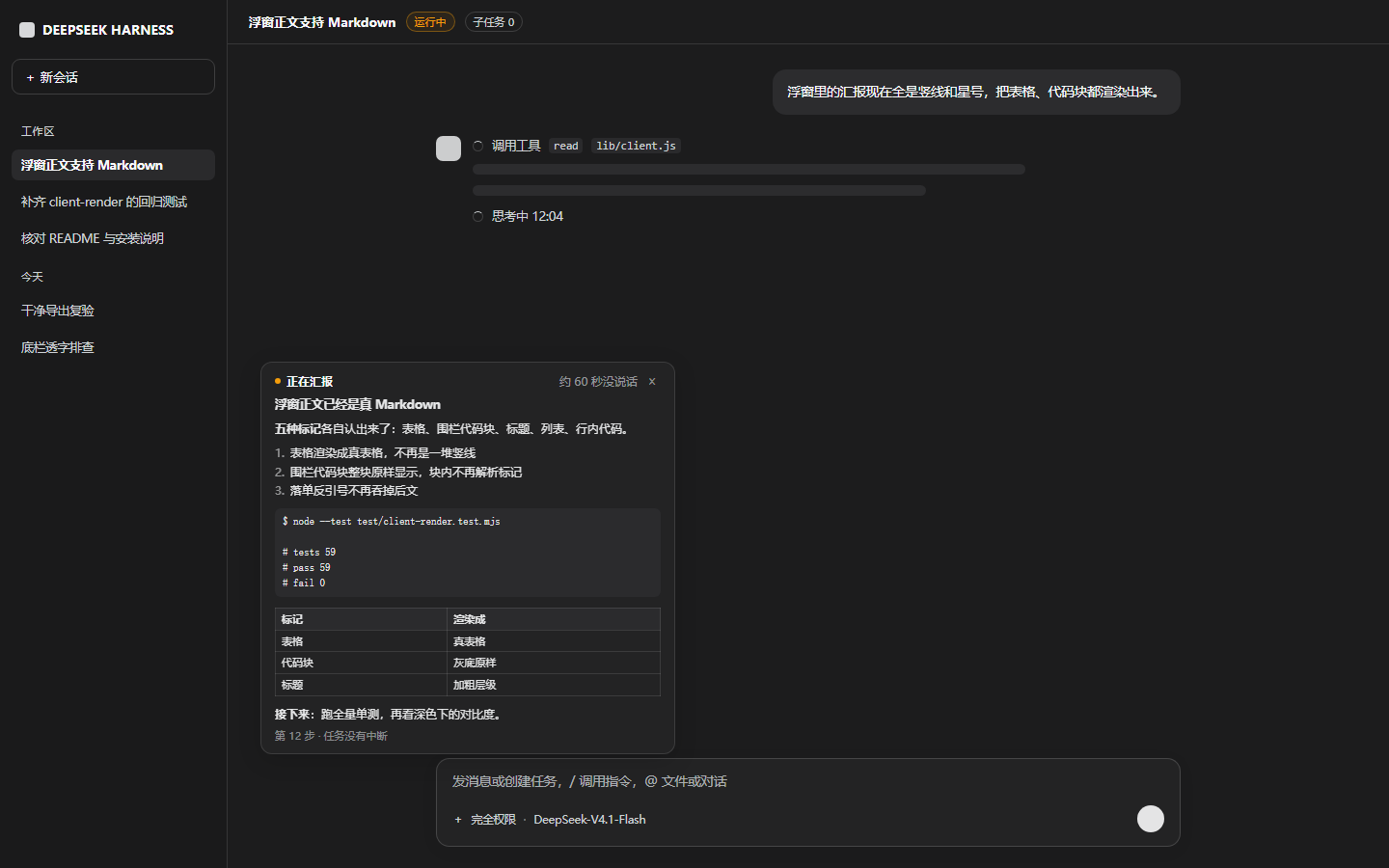The image size is (1389, 868).
Task: Click the user message bubble
Action: [x=976, y=92]
